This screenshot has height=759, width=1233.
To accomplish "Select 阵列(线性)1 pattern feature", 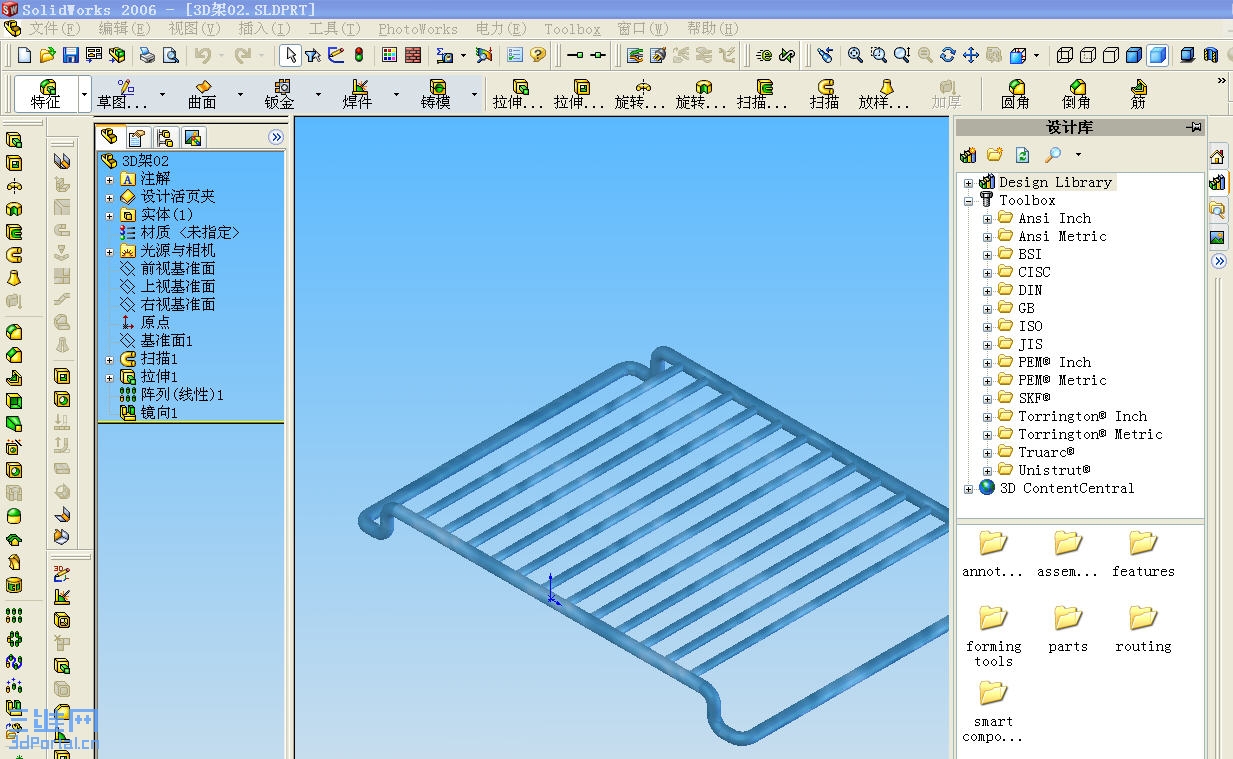I will (x=171, y=394).
